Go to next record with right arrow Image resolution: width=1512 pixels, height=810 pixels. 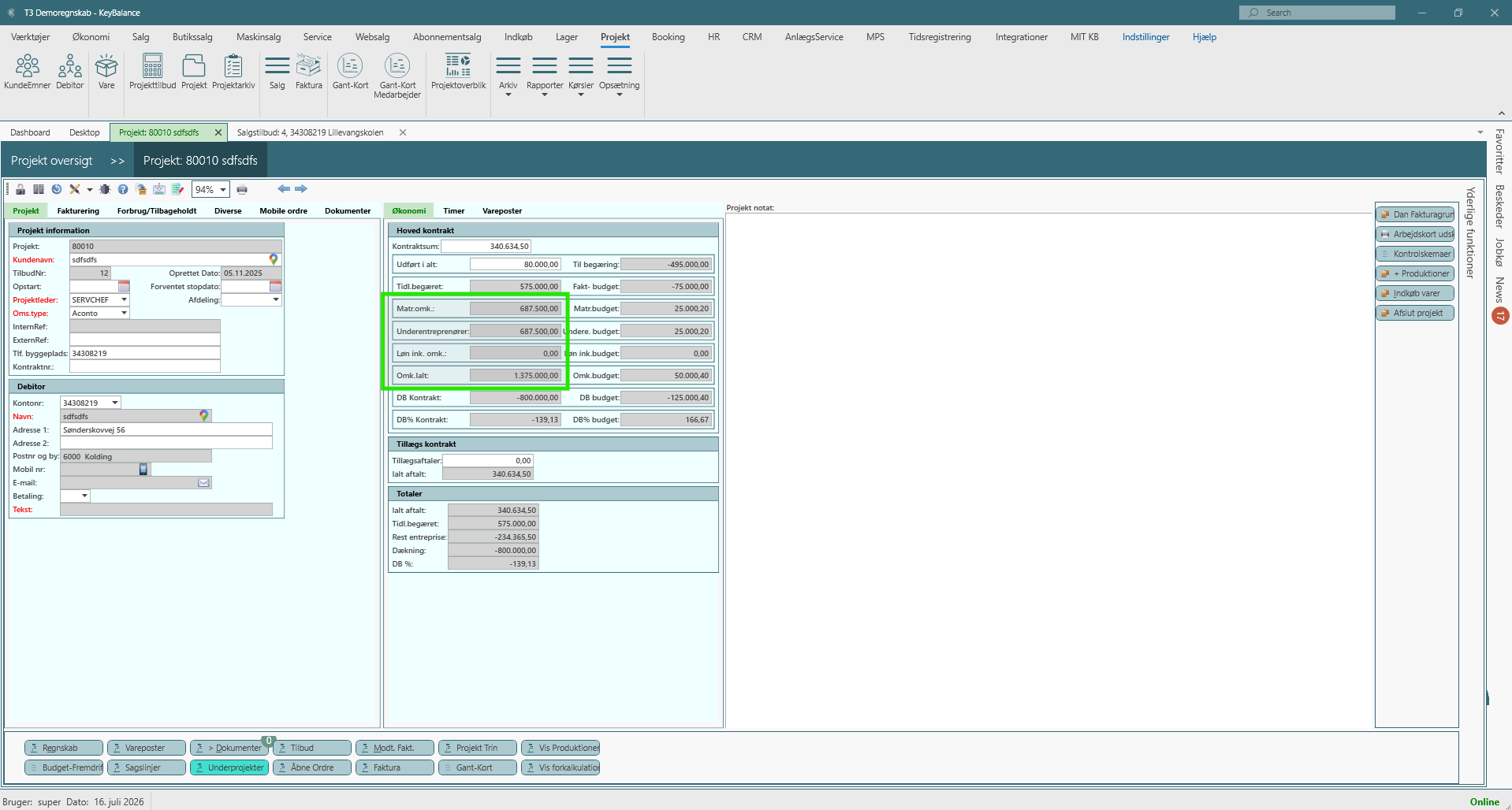[301, 189]
